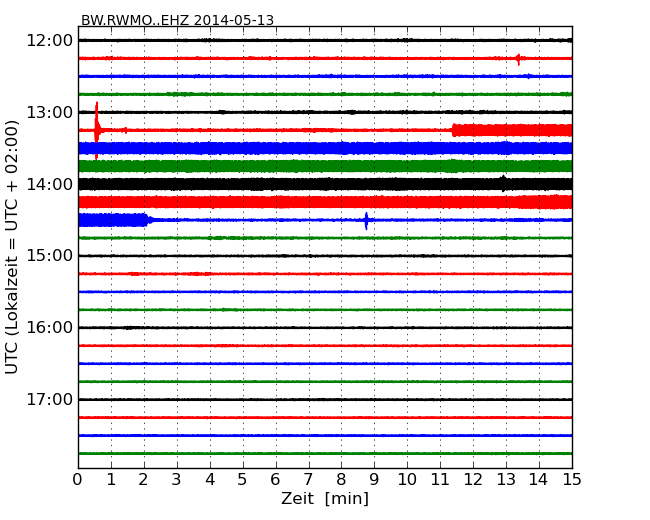Select the 16:00 y-axis tick label

pos(50,328)
